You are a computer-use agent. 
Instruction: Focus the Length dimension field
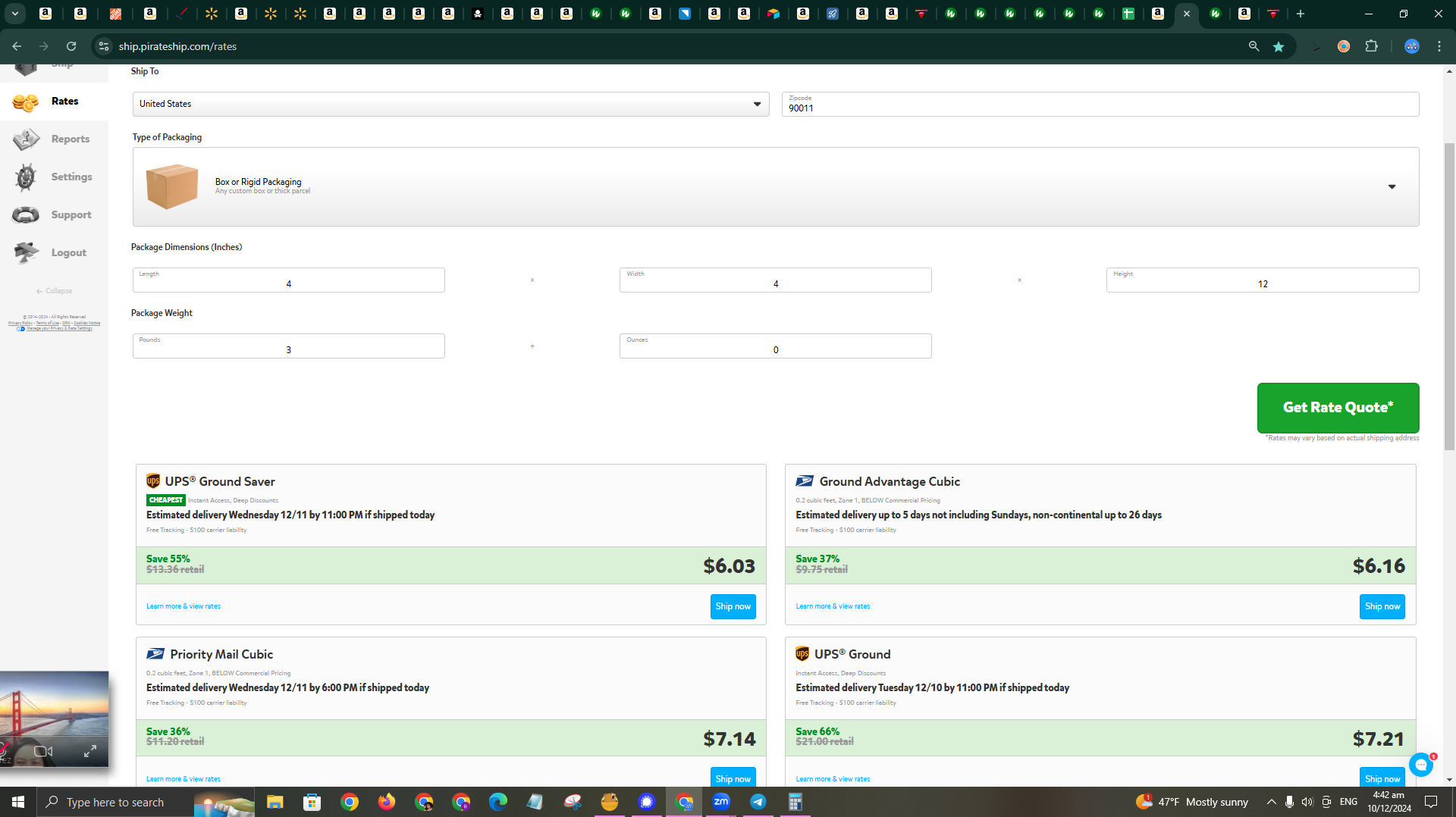(288, 280)
